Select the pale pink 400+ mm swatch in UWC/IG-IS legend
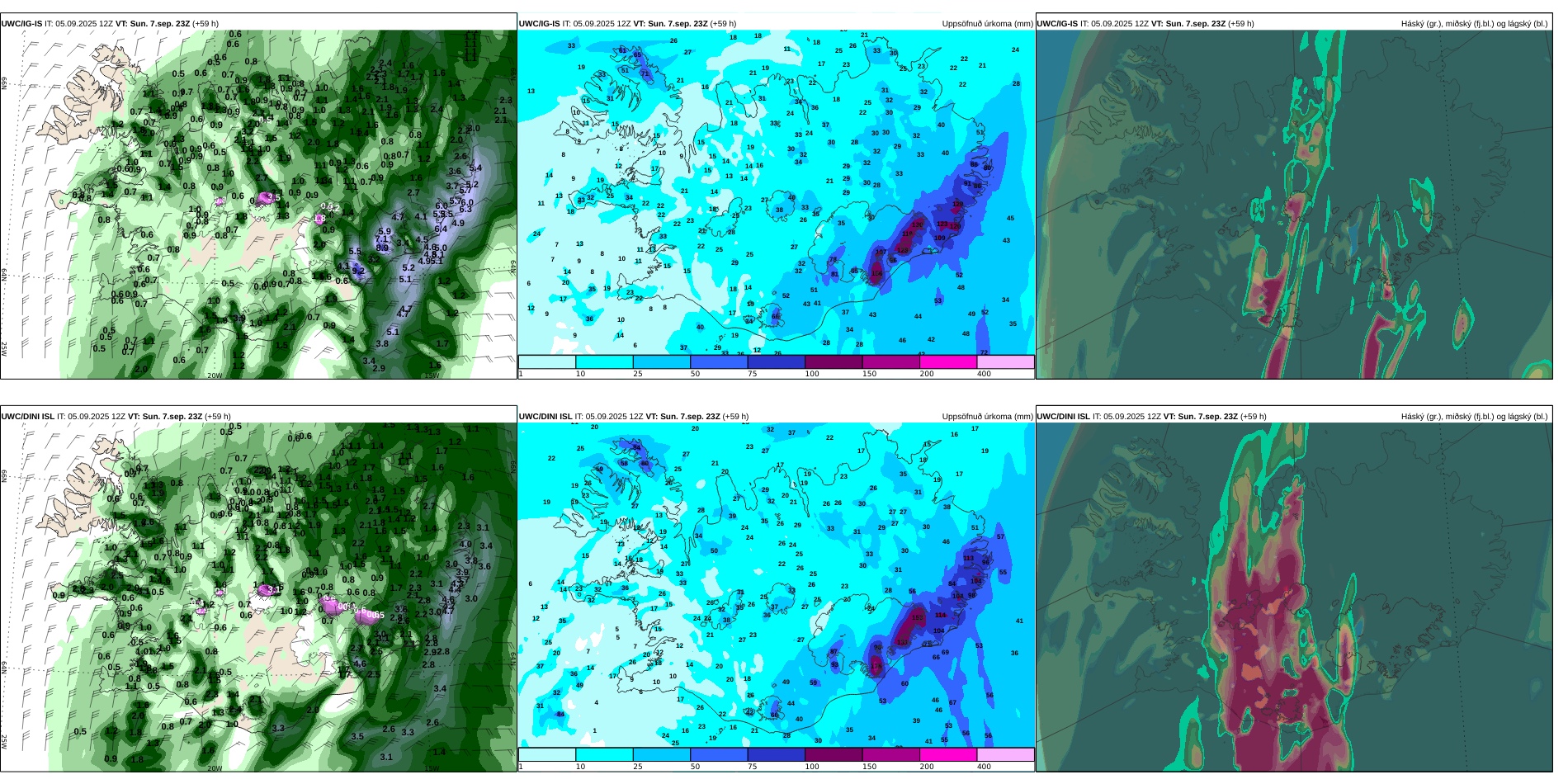Screen dimensions: 1568x784 click(x=1005, y=361)
